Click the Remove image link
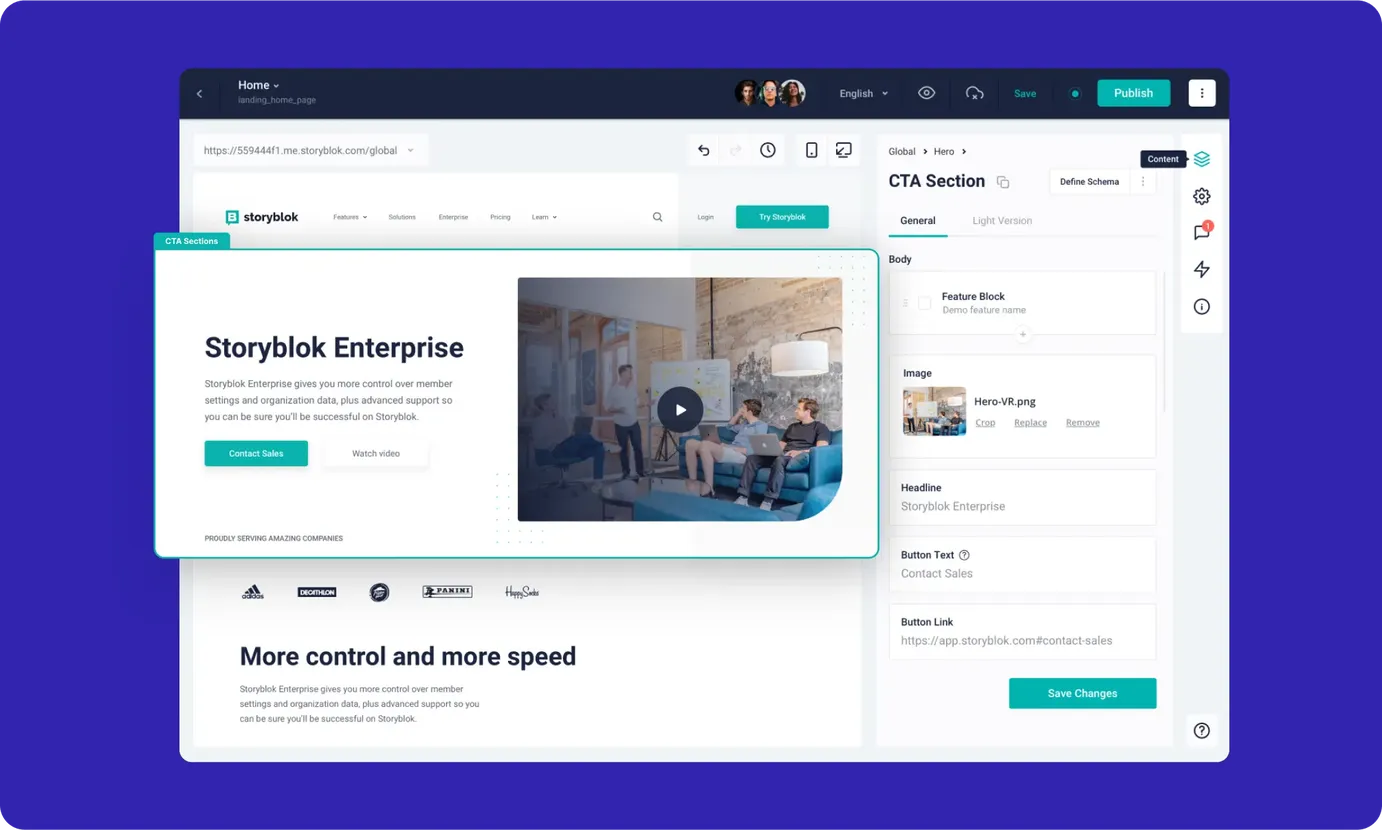The width and height of the screenshot is (1382, 830). [1083, 423]
